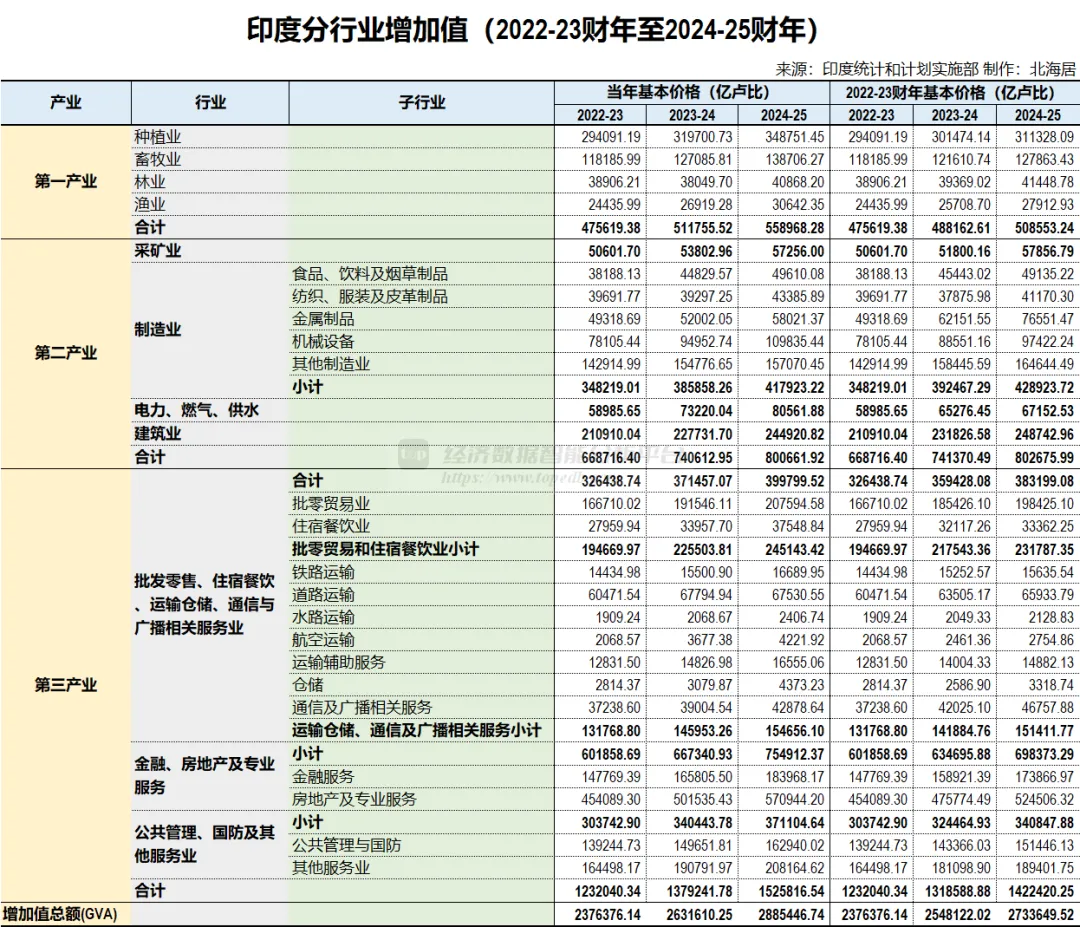
Task: Select the 机械设备 sub-industry
Action: [x=324, y=342]
